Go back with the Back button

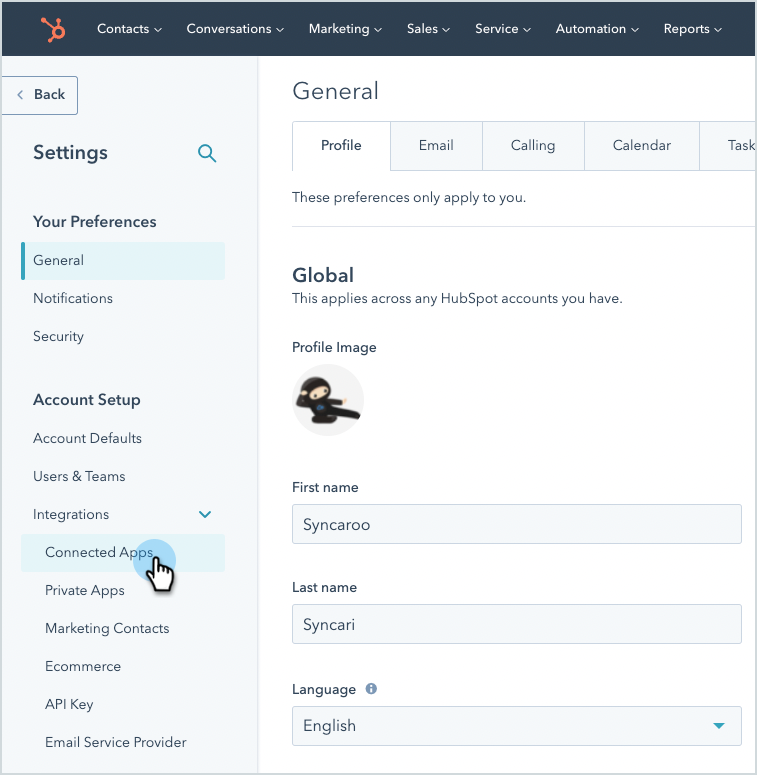40,95
